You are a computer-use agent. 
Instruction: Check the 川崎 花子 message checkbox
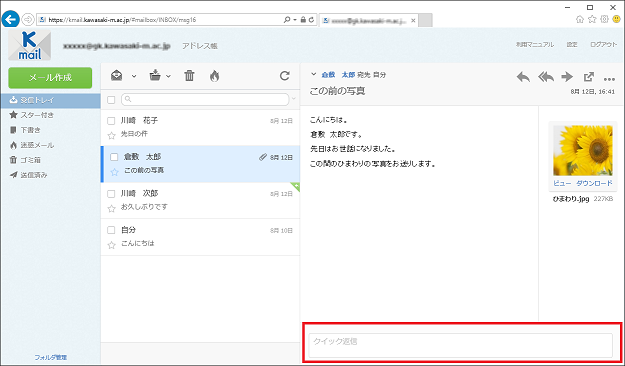111,120
